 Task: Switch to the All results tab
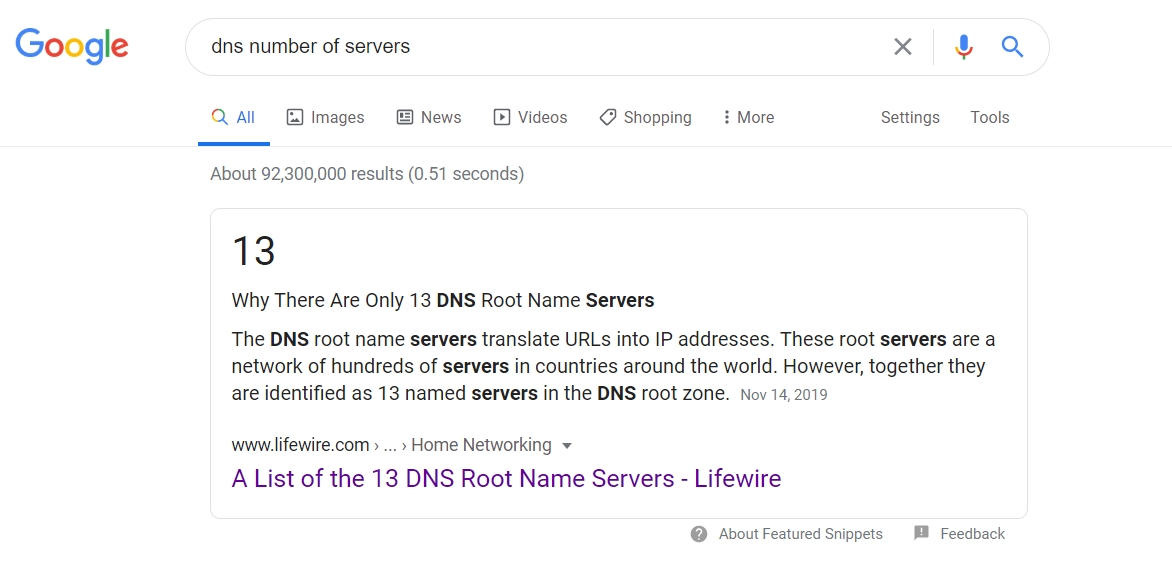click(233, 118)
